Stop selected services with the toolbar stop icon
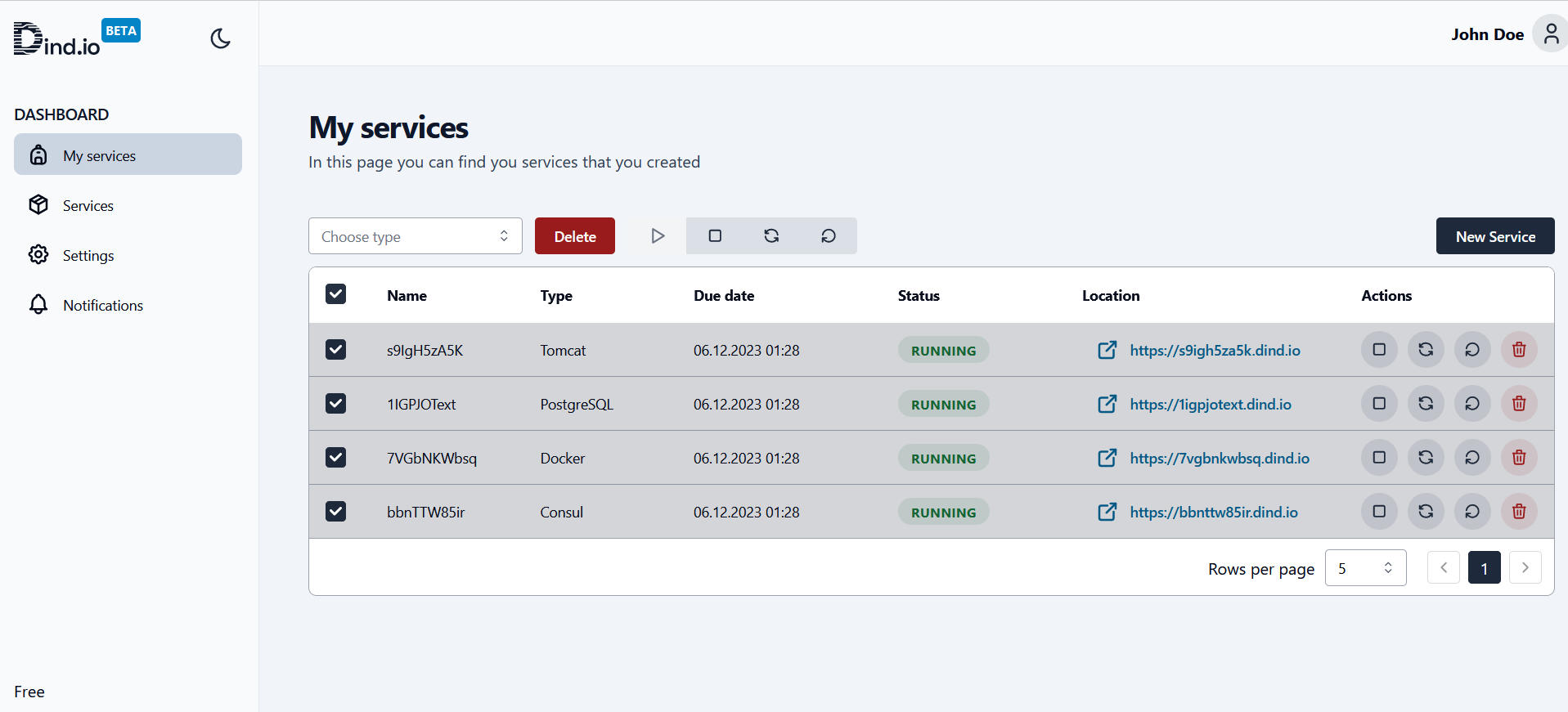This screenshot has height=712, width=1568. click(715, 236)
